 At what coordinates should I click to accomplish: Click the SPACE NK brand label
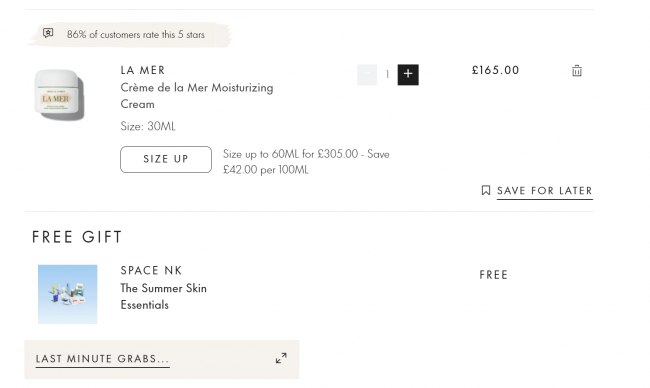(151, 270)
